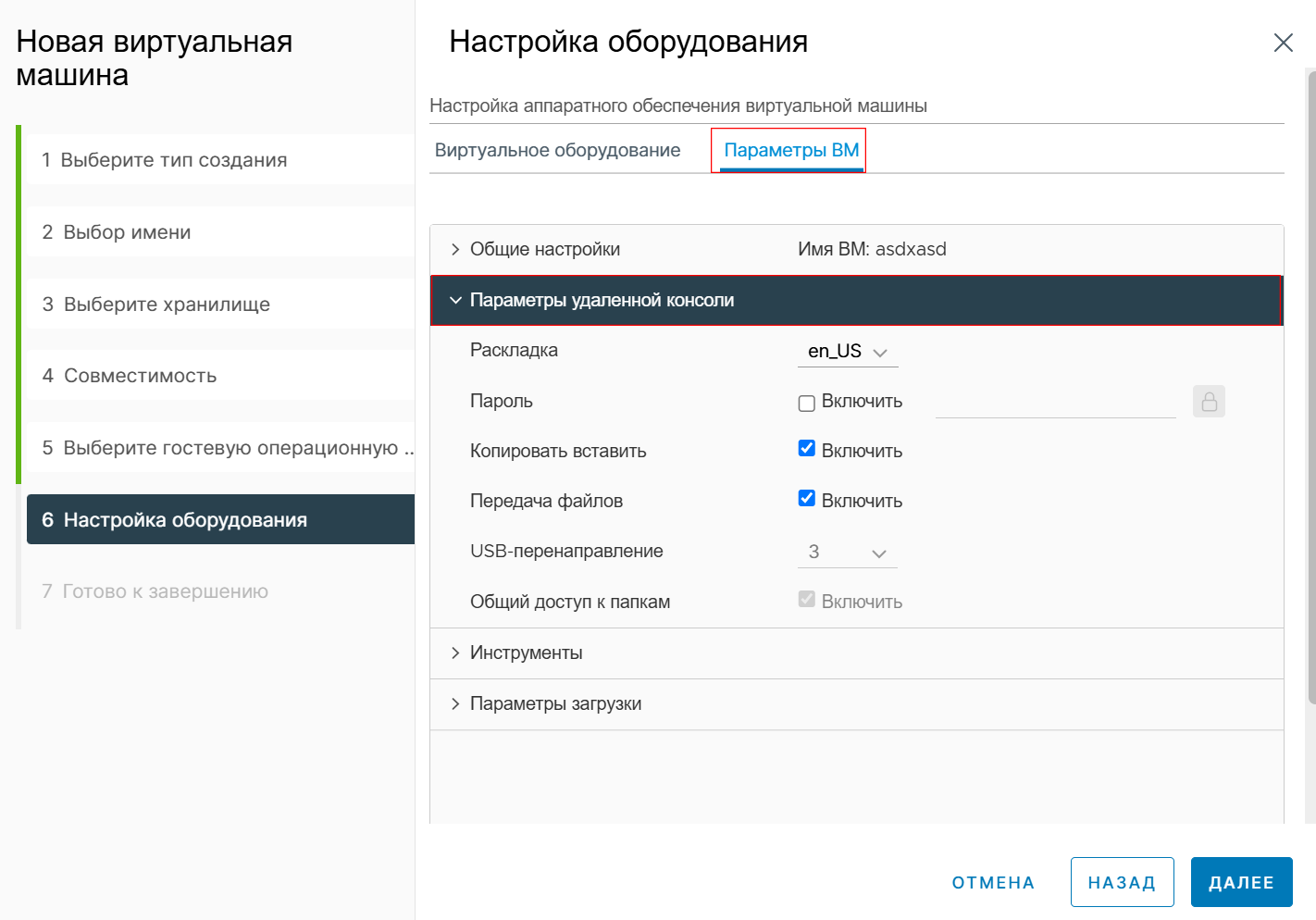Select the Параметры ВМ tab
The height and width of the screenshot is (920, 1316).
(791, 150)
